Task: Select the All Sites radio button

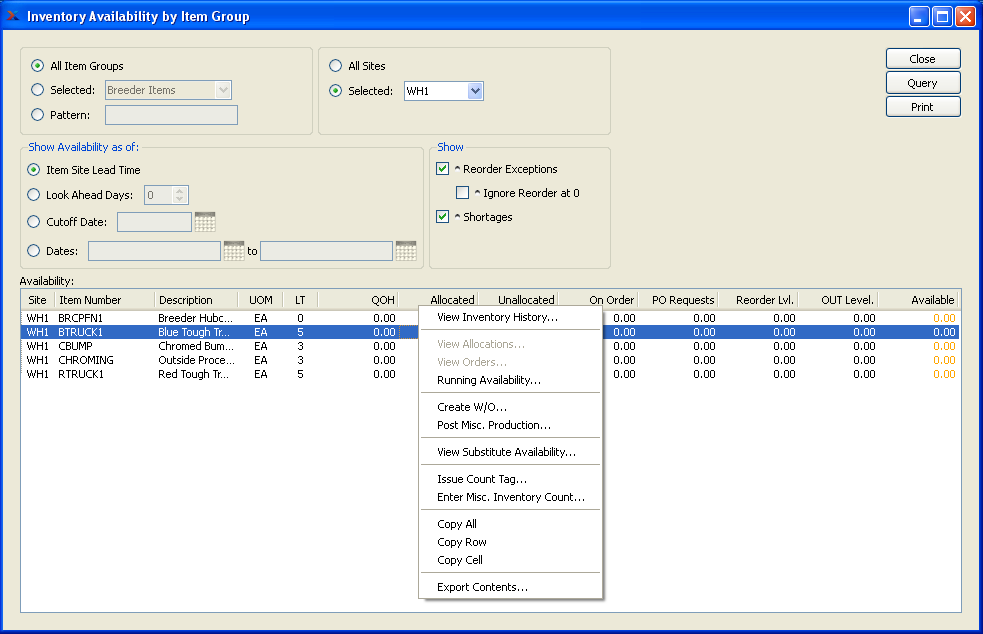Action: pyautogui.click(x=336, y=66)
